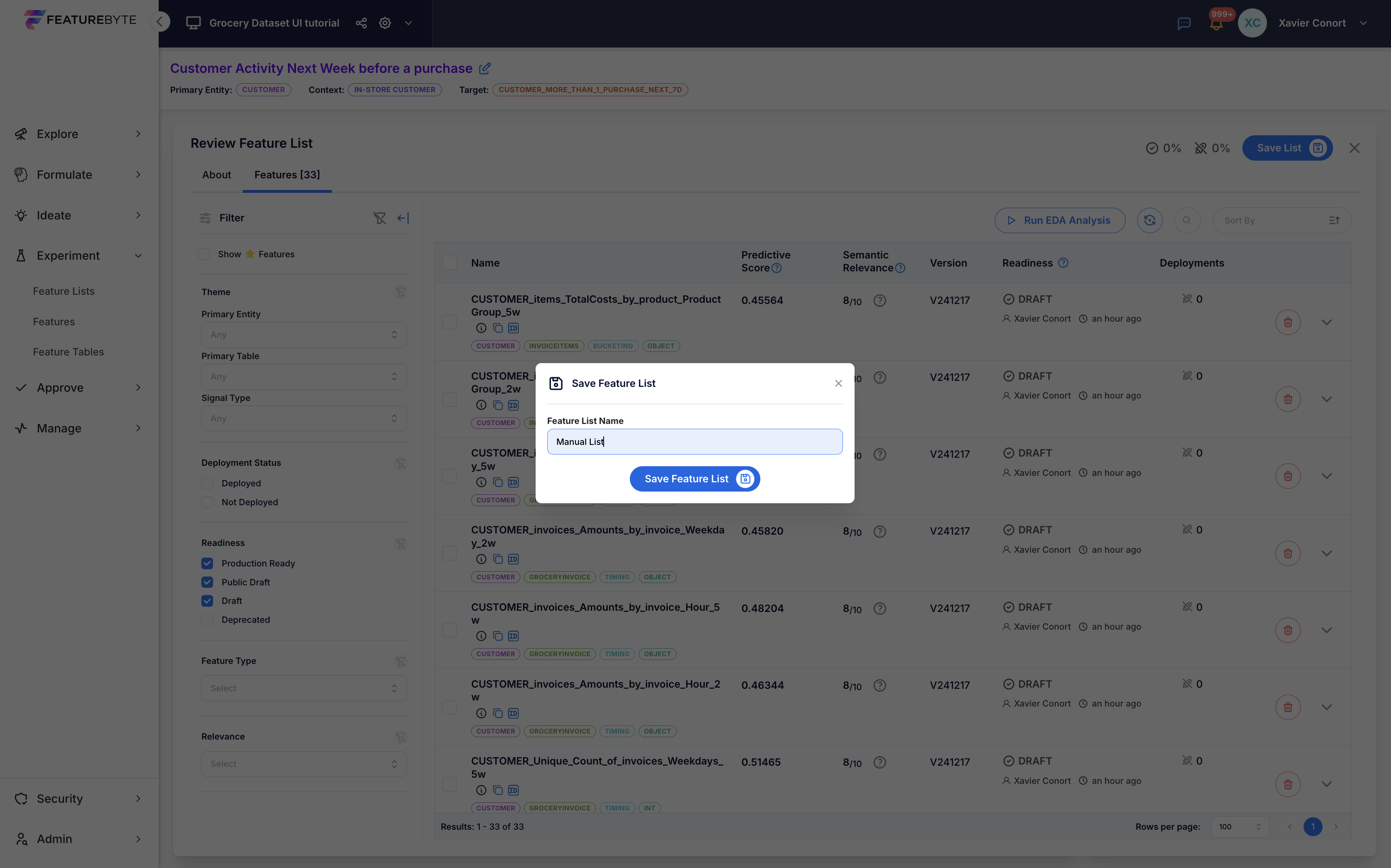Open Primary Entity dropdown
This screenshot has width=1391, height=868.
pos(304,335)
